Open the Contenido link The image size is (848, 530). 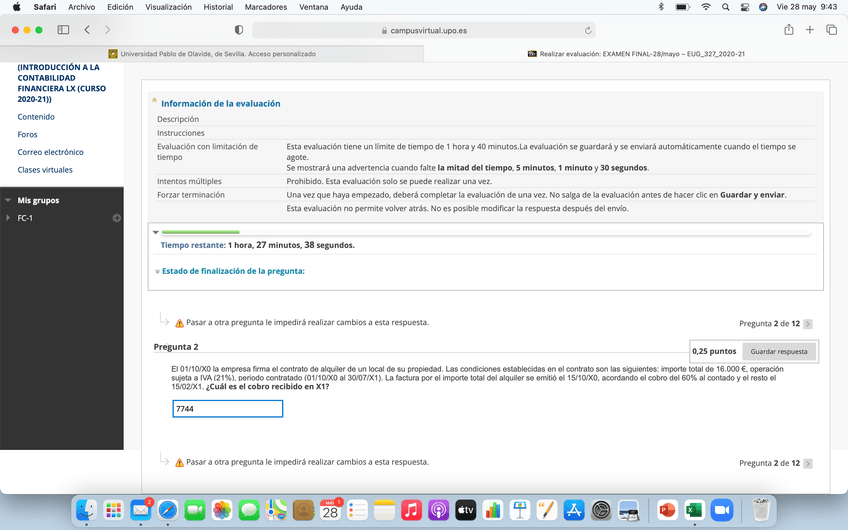[36, 117]
